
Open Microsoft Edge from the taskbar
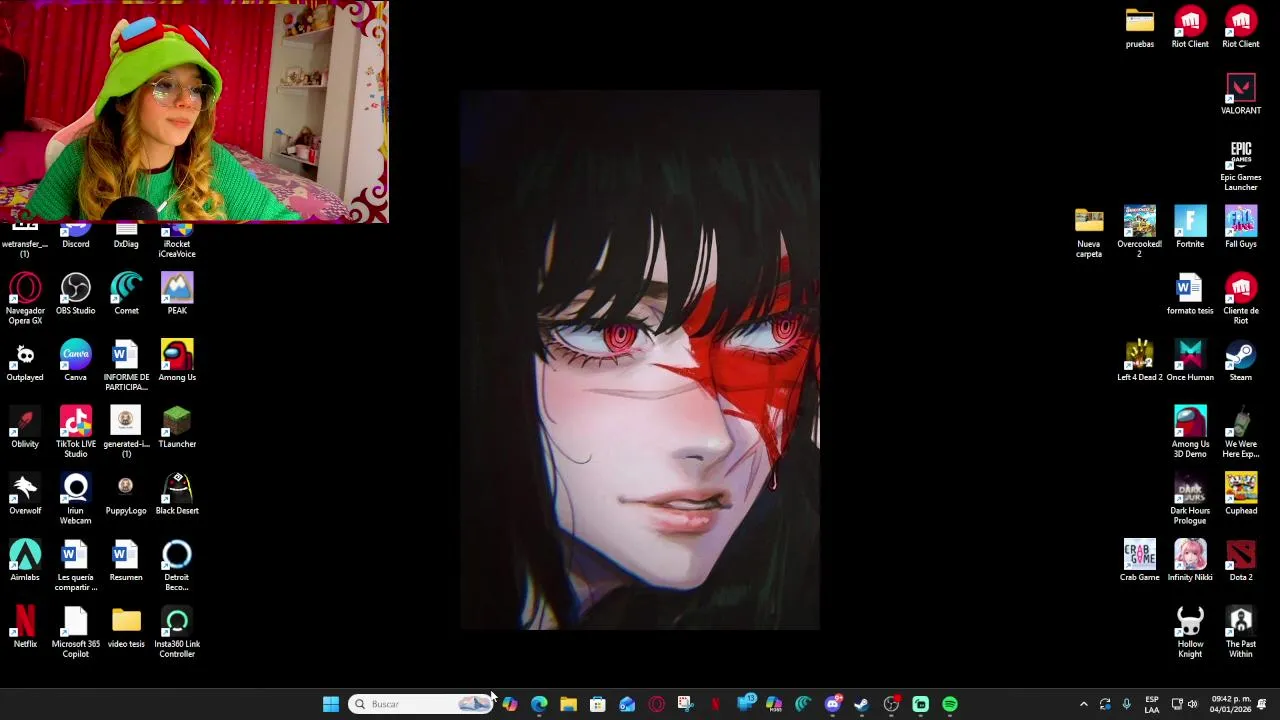click(x=539, y=704)
